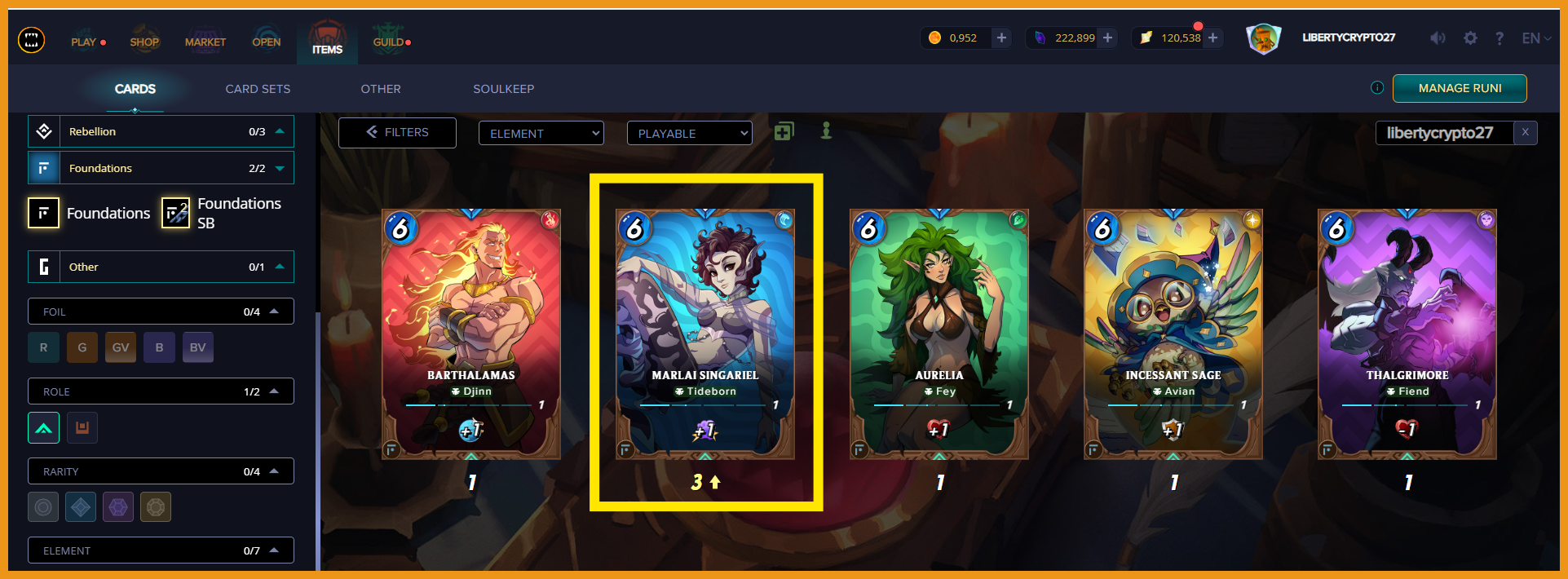Switch to the CARD SETS tab

tap(258, 89)
